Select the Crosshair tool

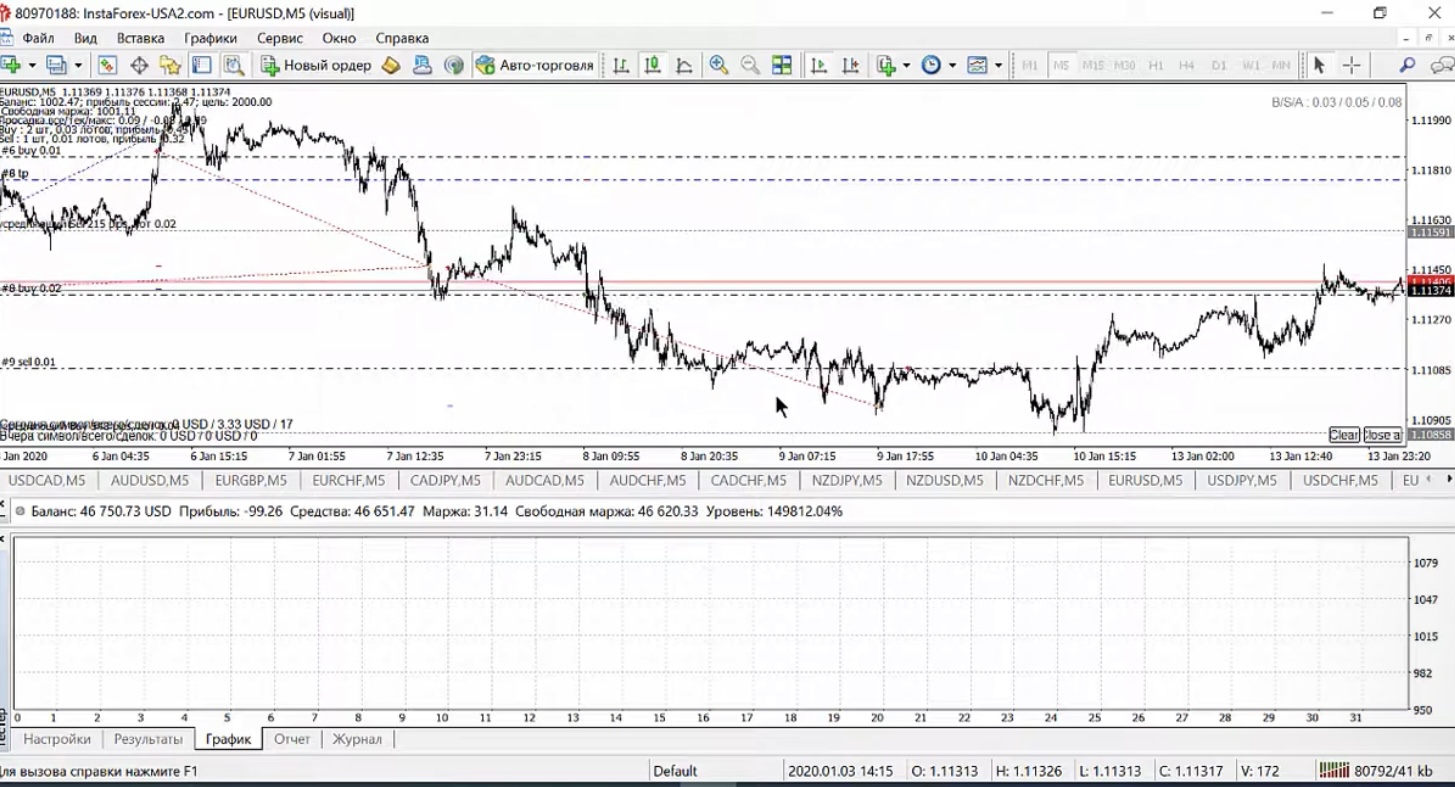pyautogui.click(x=1351, y=65)
